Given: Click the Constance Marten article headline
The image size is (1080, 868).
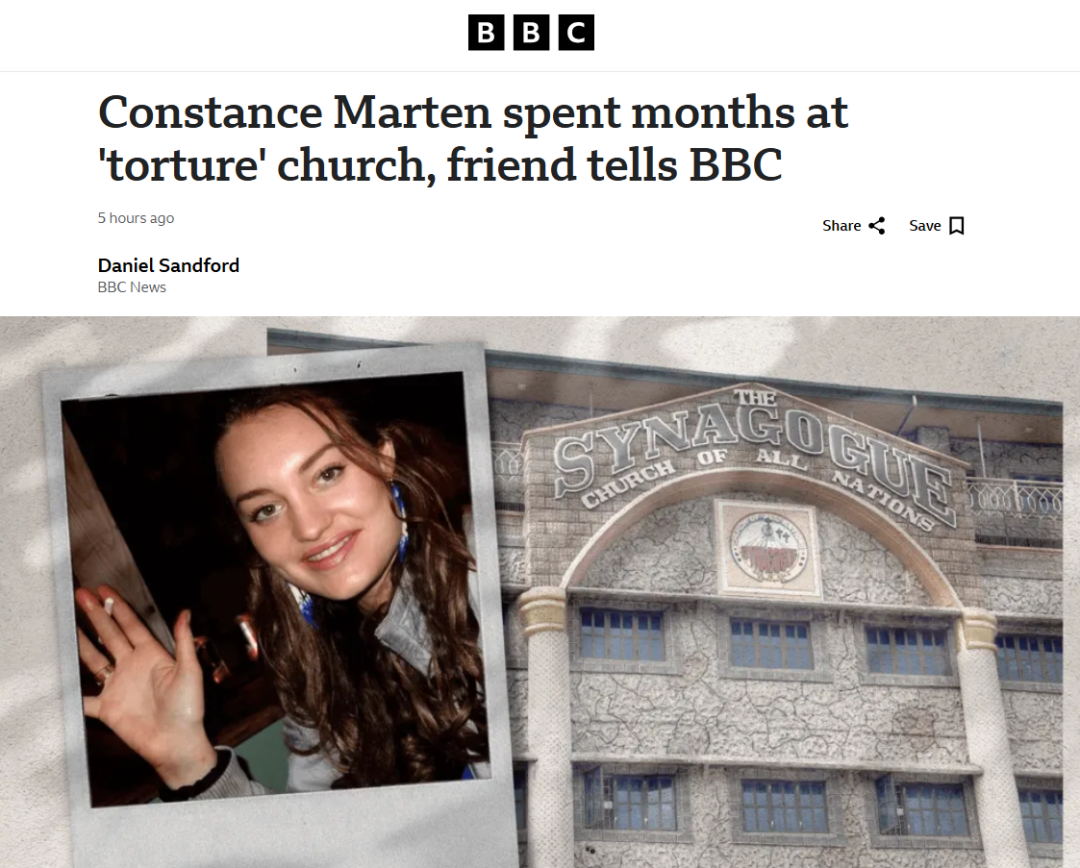Looking at the screenshot, I should pos(472,138).
